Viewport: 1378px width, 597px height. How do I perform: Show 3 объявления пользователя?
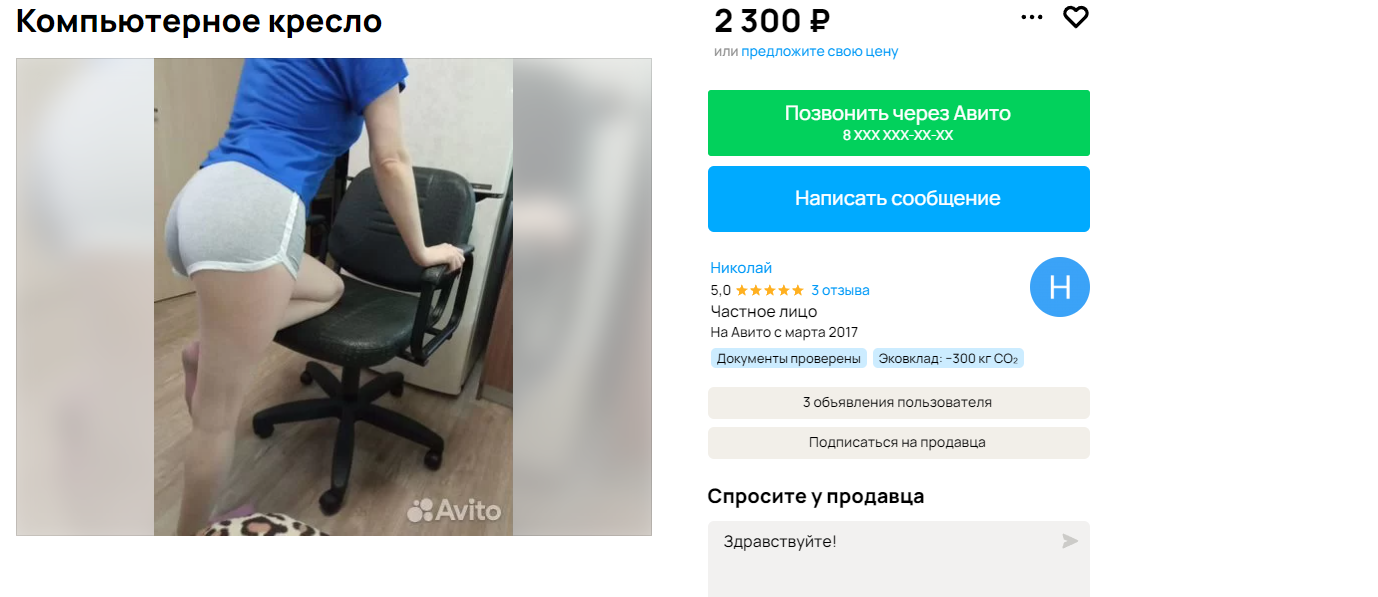point(898,403)
